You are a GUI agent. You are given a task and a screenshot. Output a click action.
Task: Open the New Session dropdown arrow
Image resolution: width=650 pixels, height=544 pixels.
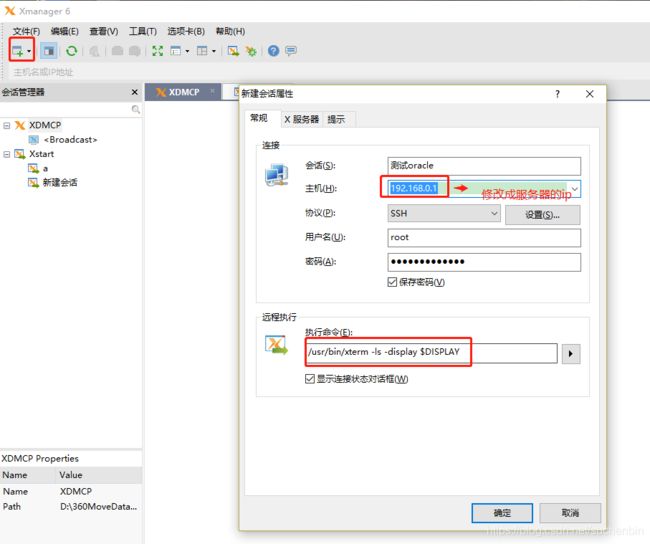tap(29, 51)
